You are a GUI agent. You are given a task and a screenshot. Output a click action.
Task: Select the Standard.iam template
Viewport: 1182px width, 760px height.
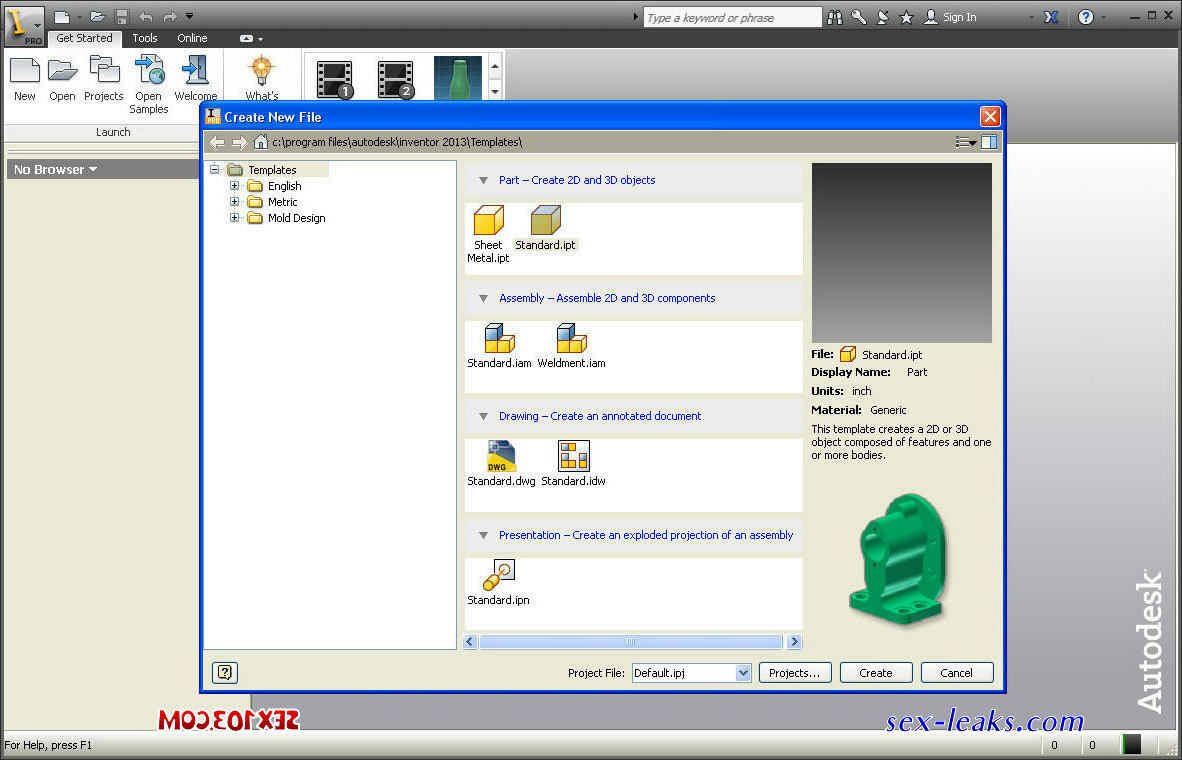point(499,346)
